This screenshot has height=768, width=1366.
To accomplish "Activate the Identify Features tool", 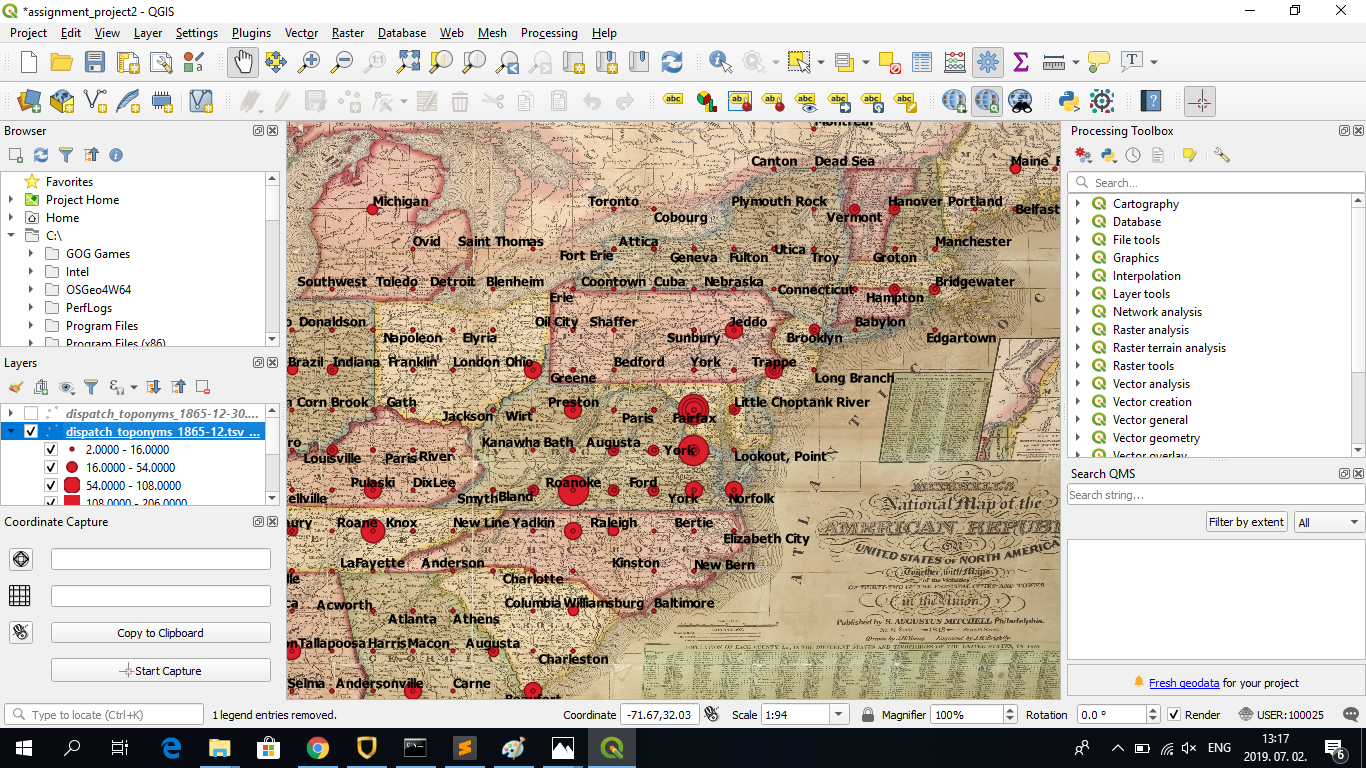I will (720, 62).
